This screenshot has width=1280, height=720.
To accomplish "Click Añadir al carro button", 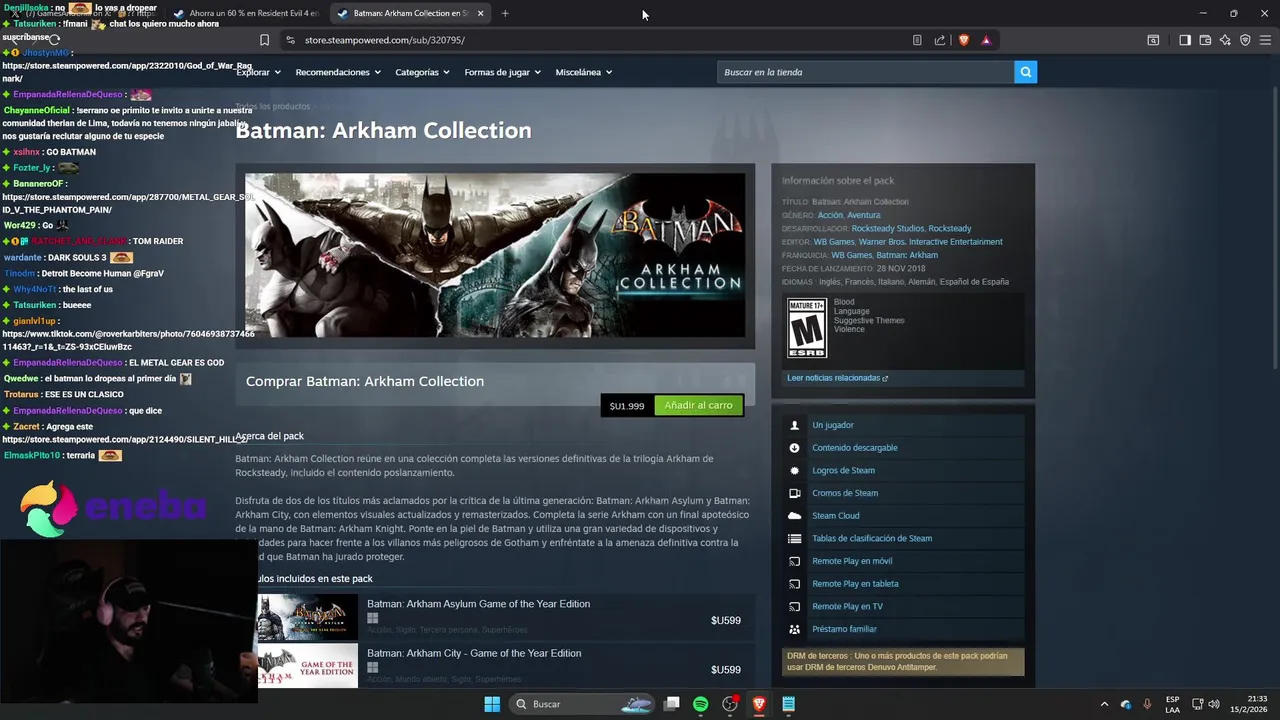I will [698, 405].
